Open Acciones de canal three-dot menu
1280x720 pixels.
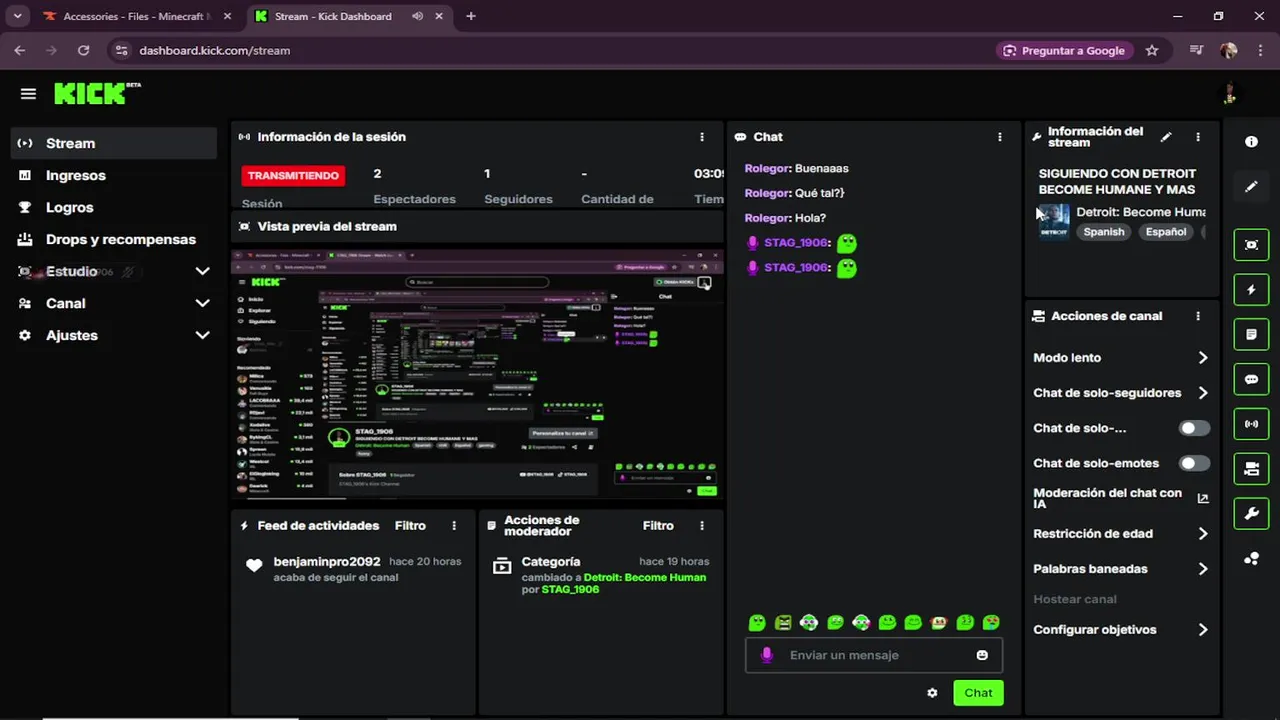coord(1198,316)
